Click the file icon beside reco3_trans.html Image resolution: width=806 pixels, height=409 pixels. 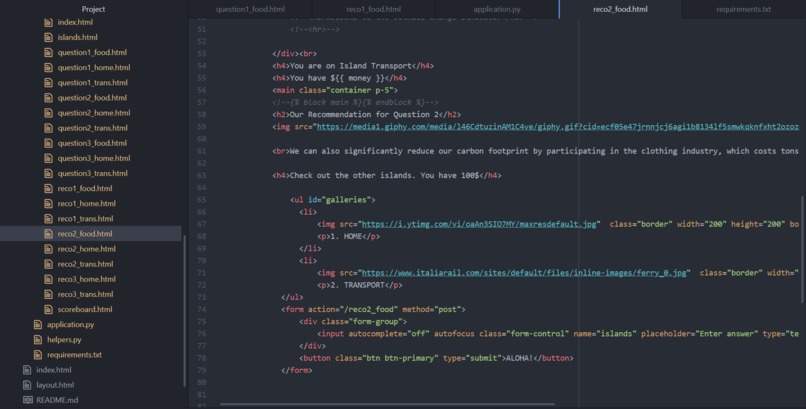tap(48, 294)
